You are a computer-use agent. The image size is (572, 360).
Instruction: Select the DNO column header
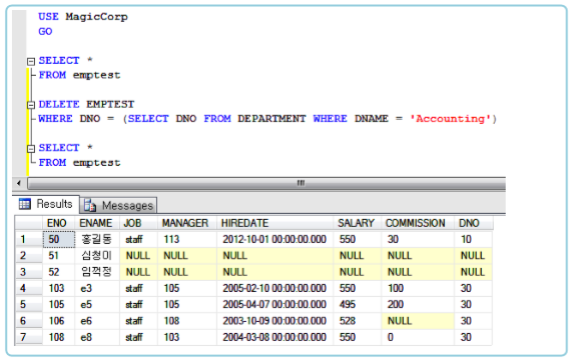(x=474, y=223)
